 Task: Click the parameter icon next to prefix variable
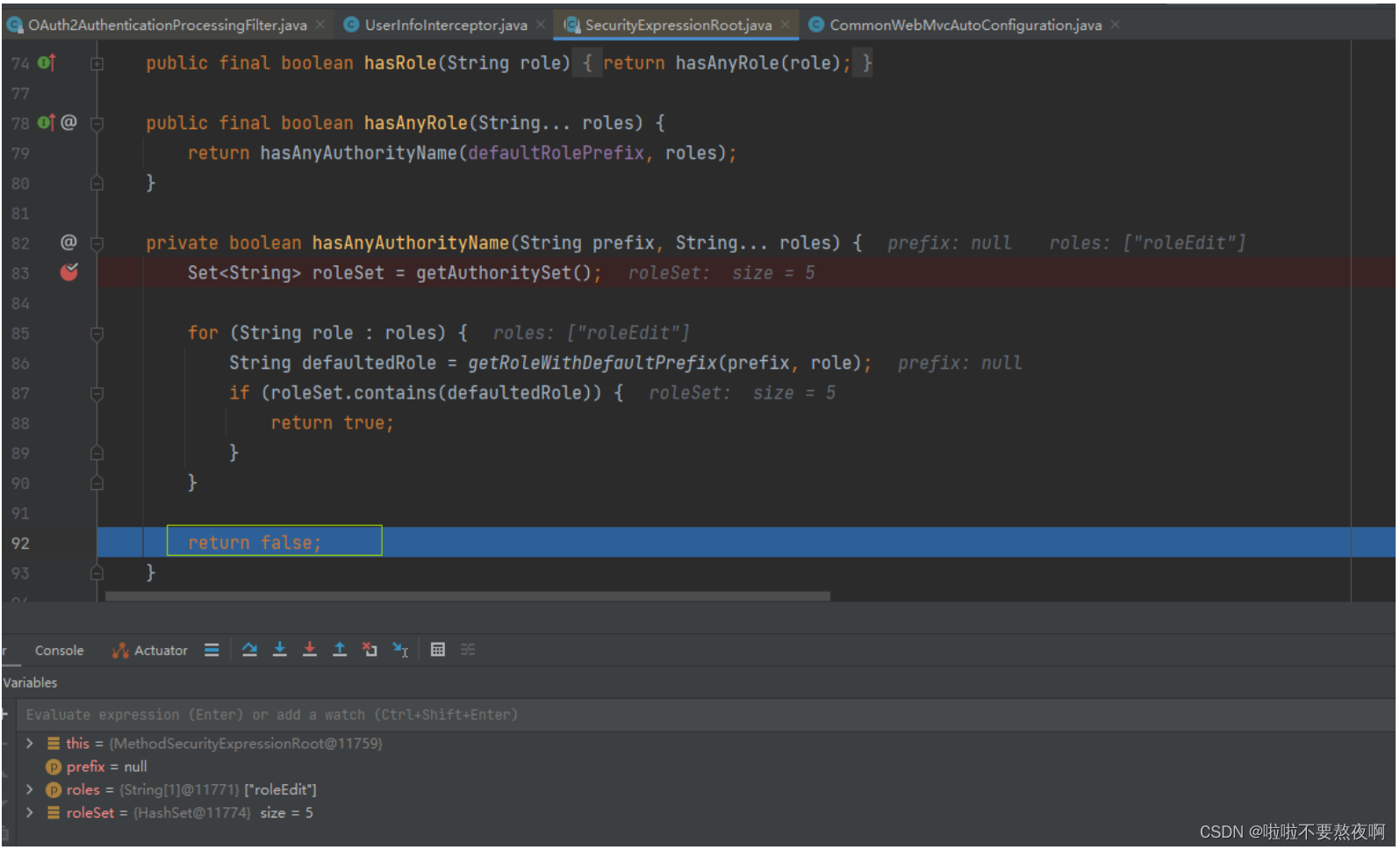pyautogui.click(x=54, y=767)
